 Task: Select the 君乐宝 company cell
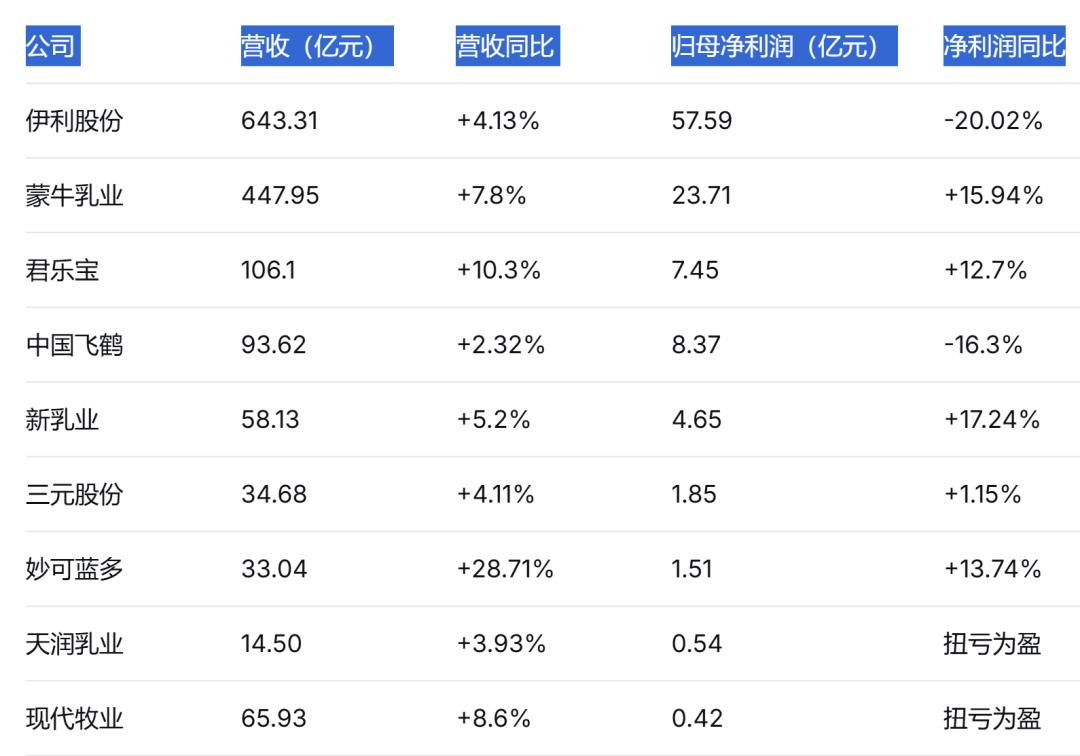[x=63, y=270]
